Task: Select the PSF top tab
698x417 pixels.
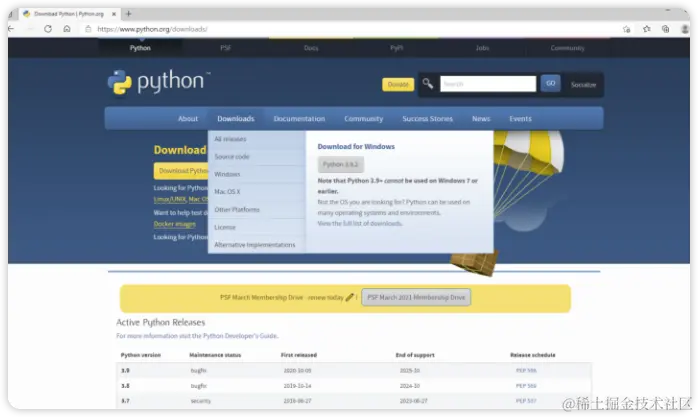Action: (x=226, y=48)
